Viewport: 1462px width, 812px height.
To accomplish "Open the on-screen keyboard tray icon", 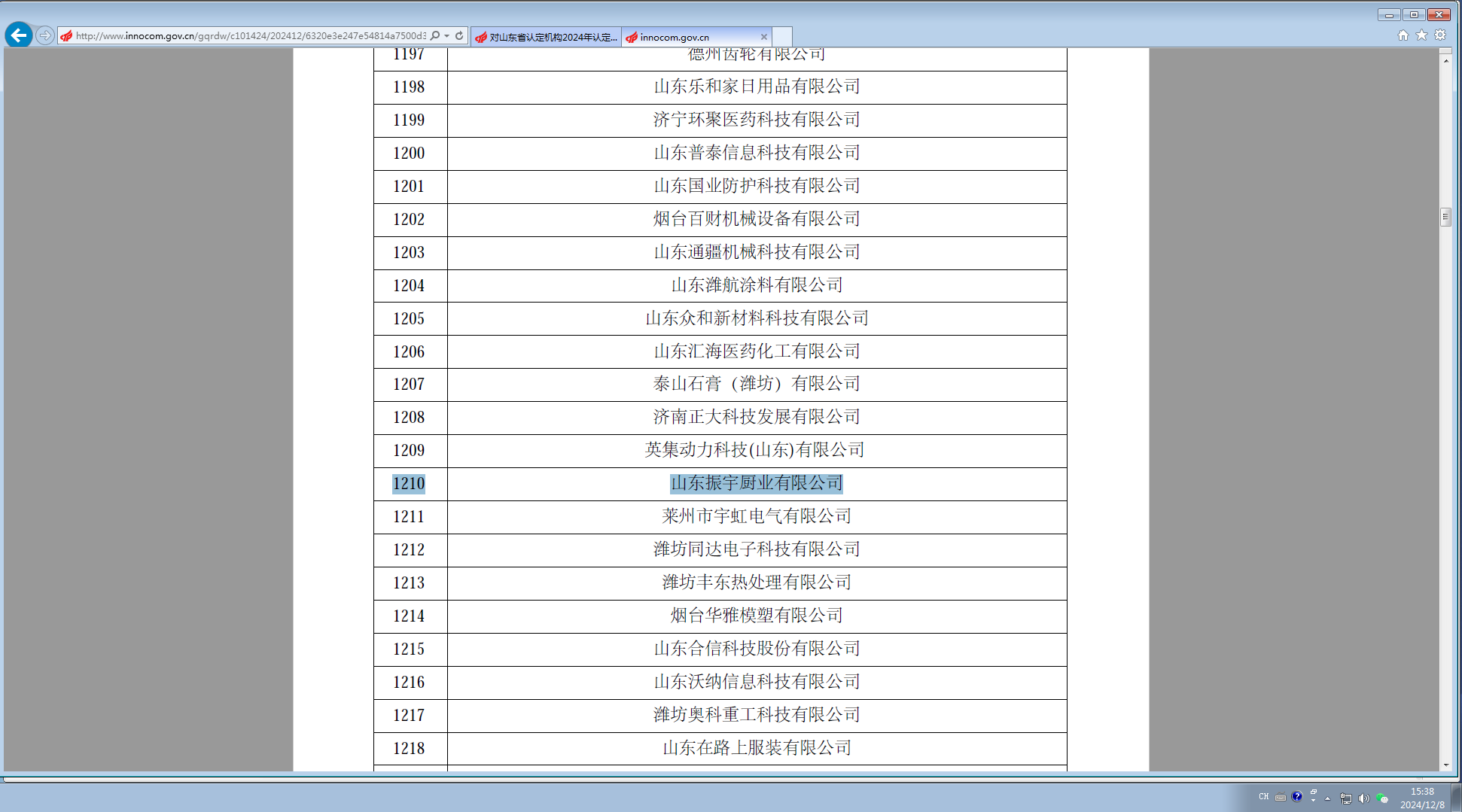I will pos(1280,798).
